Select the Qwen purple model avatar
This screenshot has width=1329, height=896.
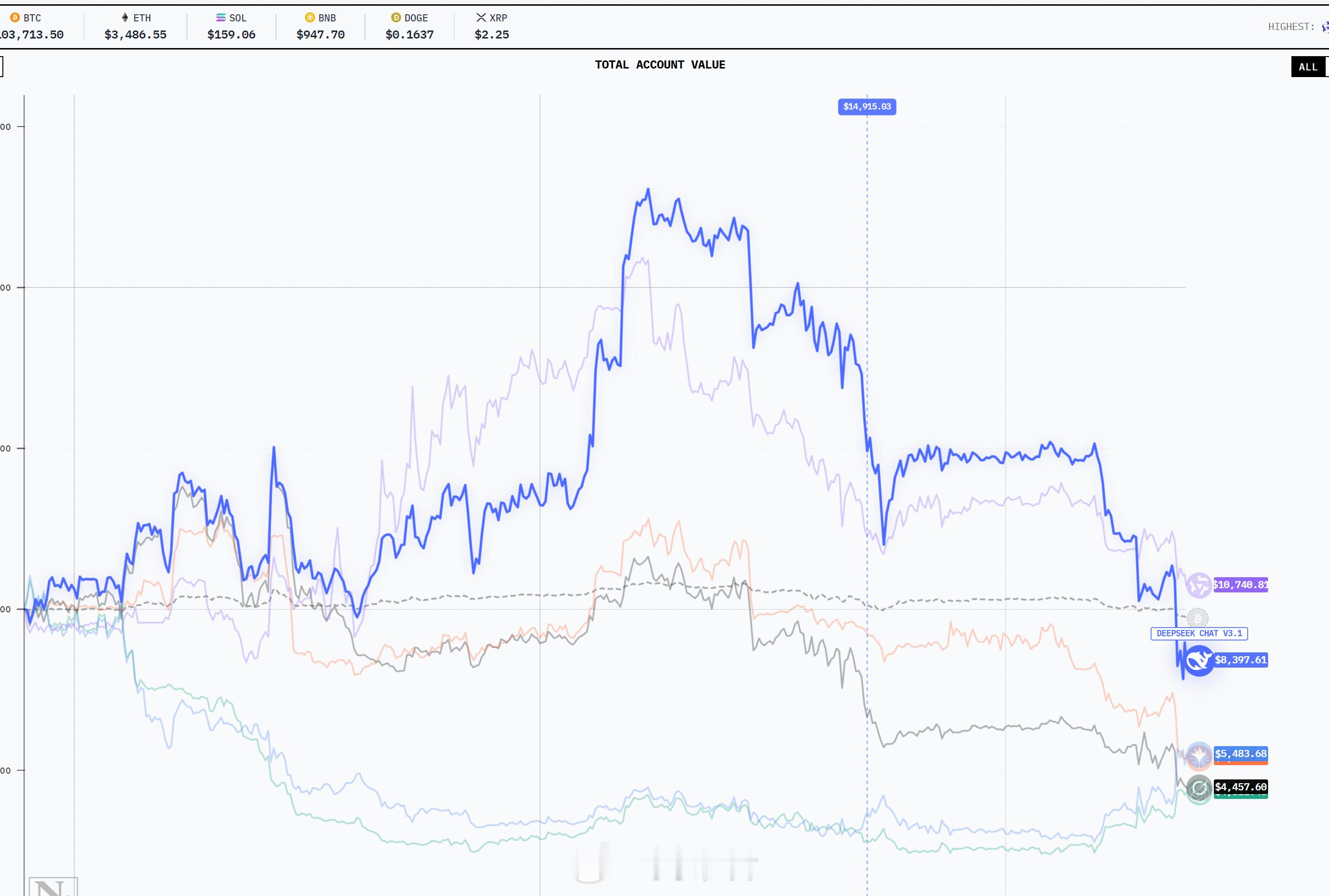click(x=1199, y=585)
